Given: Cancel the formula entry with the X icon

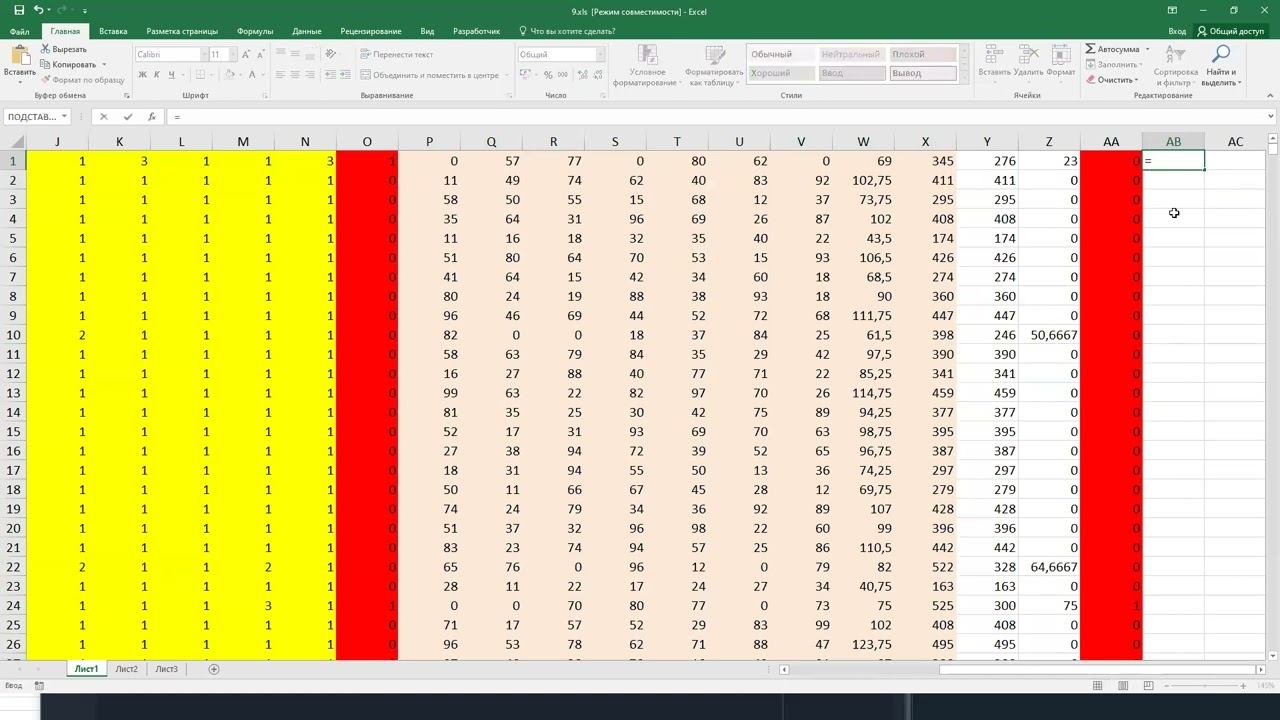Looking at the screenshot, I should pos(103,117).
